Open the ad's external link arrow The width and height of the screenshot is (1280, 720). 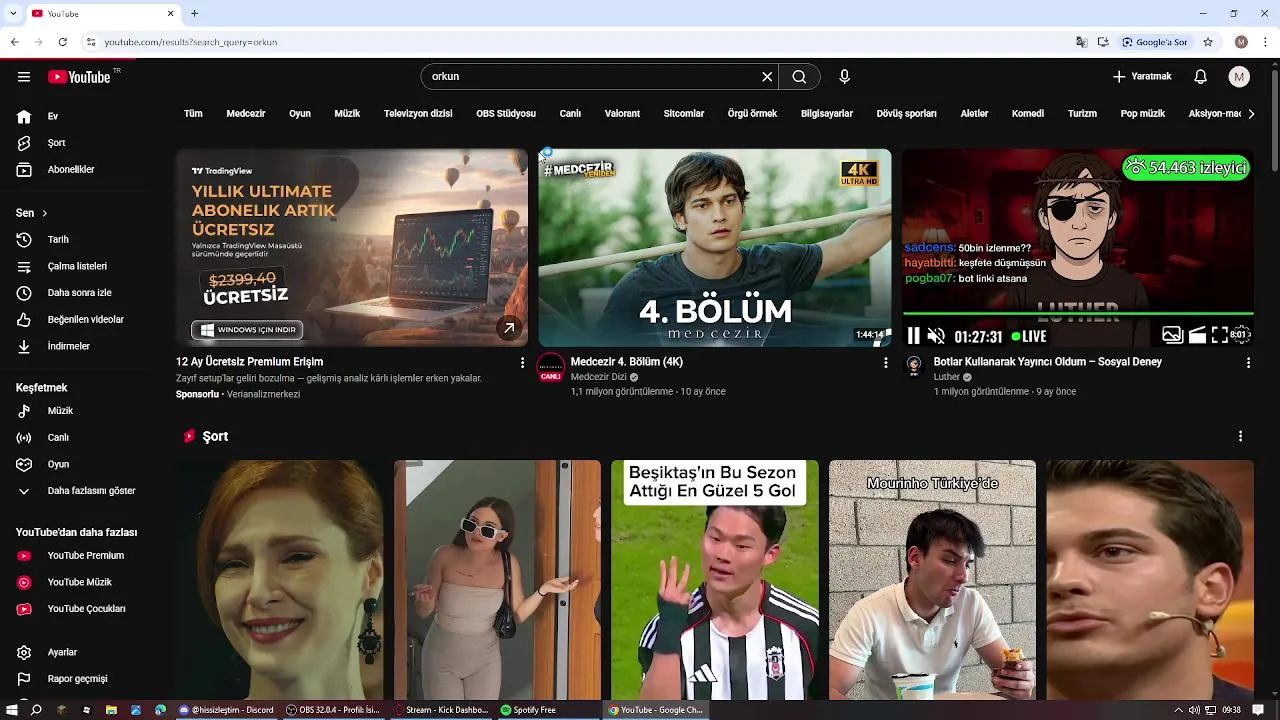tap(509, 328)
